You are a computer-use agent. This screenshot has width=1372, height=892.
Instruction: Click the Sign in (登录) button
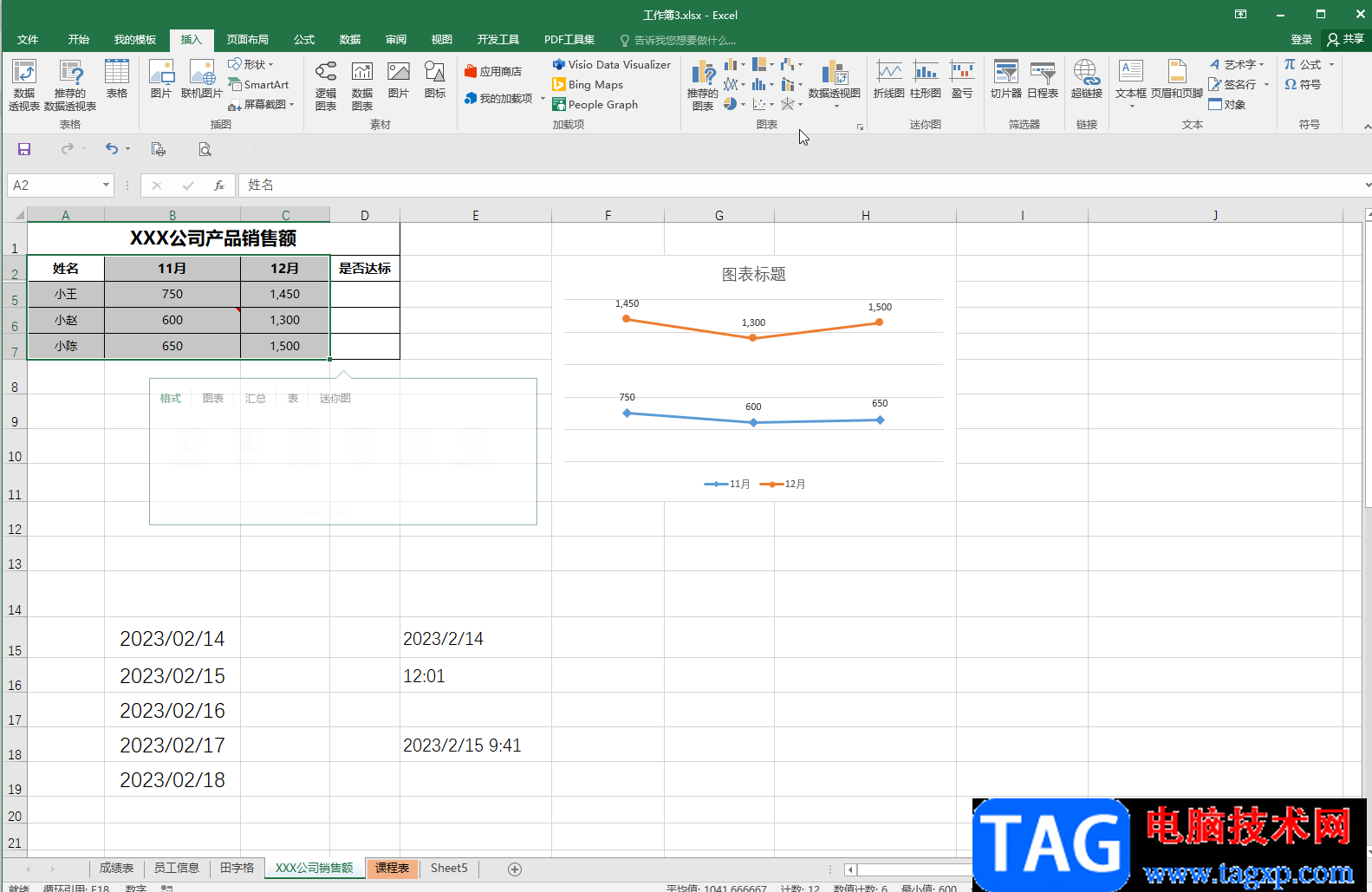point(1302,40)
